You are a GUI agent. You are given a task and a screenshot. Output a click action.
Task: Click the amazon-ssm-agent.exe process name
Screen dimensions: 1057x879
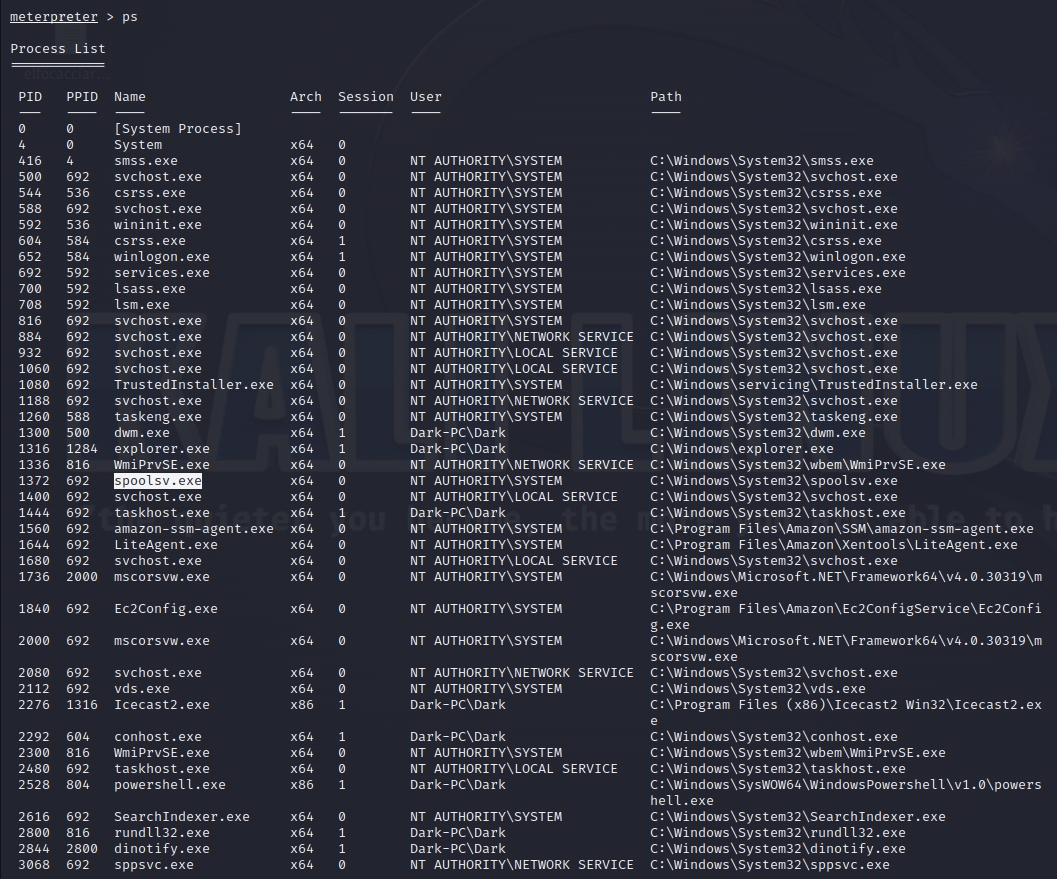(194, 529)
